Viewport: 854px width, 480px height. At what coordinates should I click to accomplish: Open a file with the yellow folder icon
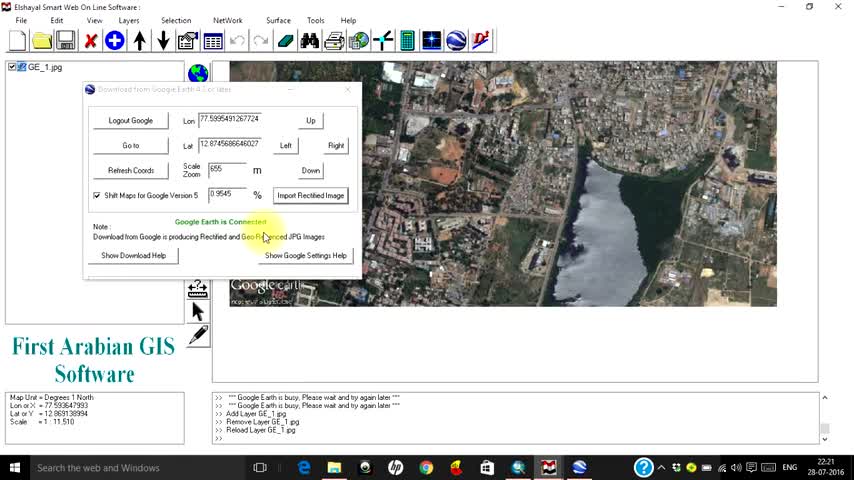[42, 41]
